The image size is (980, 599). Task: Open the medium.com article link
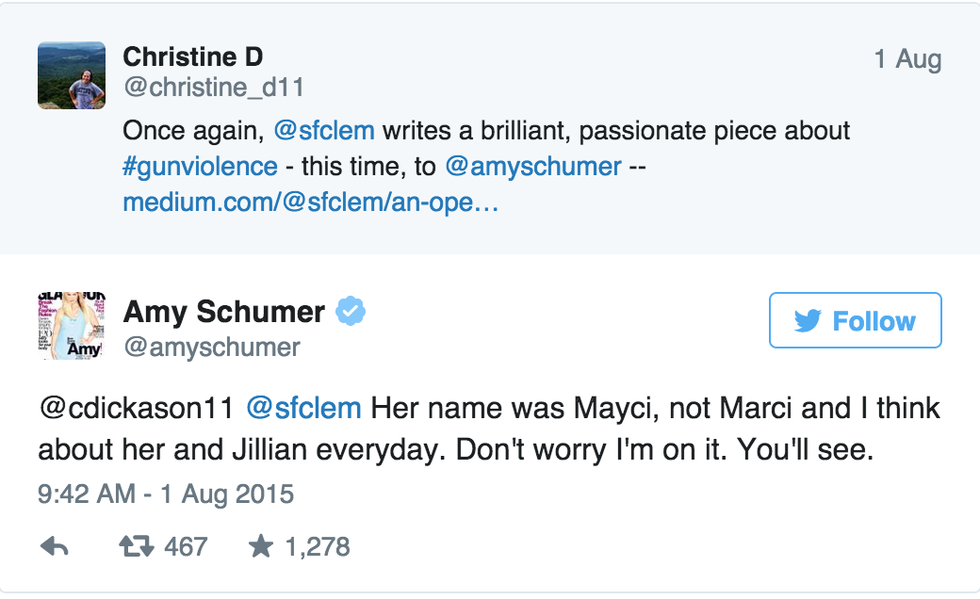point(310,202)
